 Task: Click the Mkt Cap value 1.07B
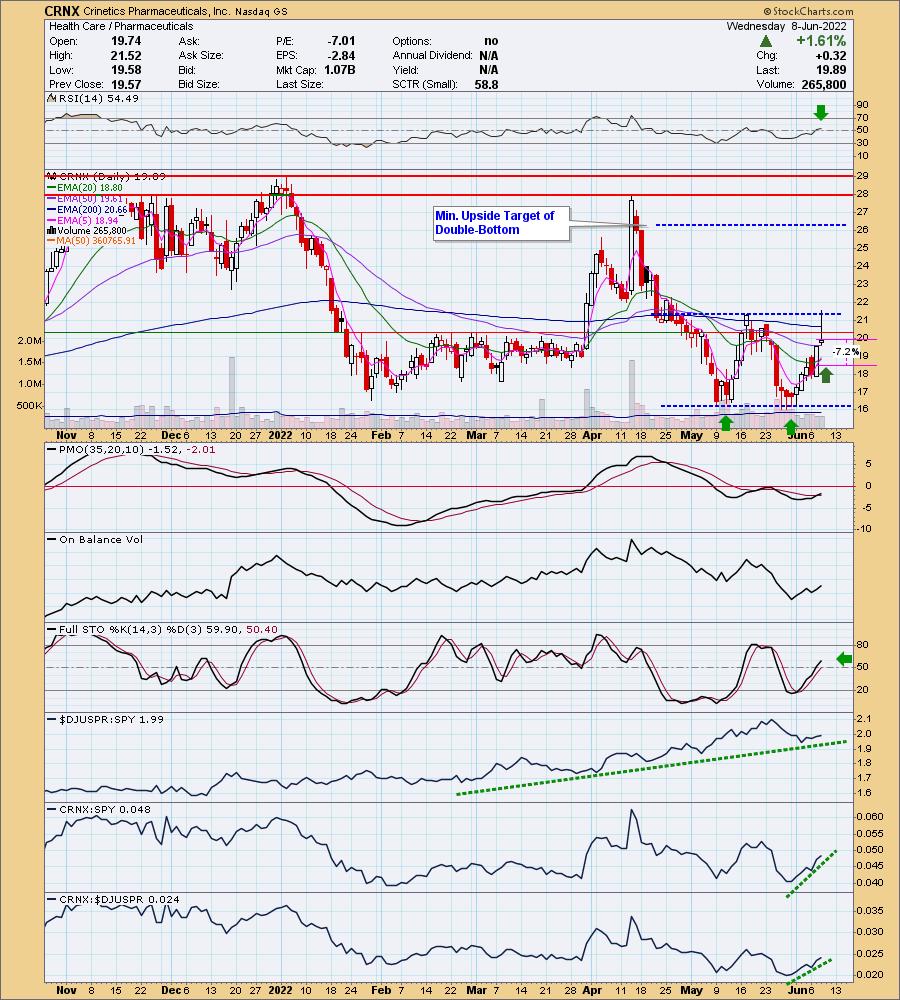click(339, 70)
